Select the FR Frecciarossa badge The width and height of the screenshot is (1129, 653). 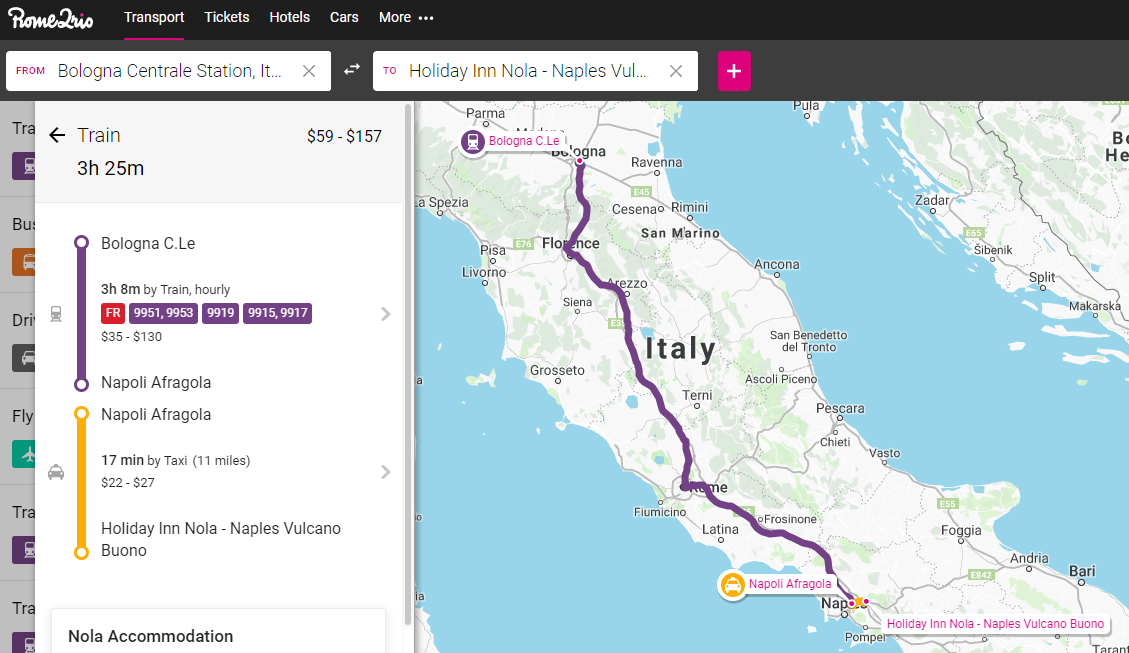pyautogui.click(x=113, y=313)
